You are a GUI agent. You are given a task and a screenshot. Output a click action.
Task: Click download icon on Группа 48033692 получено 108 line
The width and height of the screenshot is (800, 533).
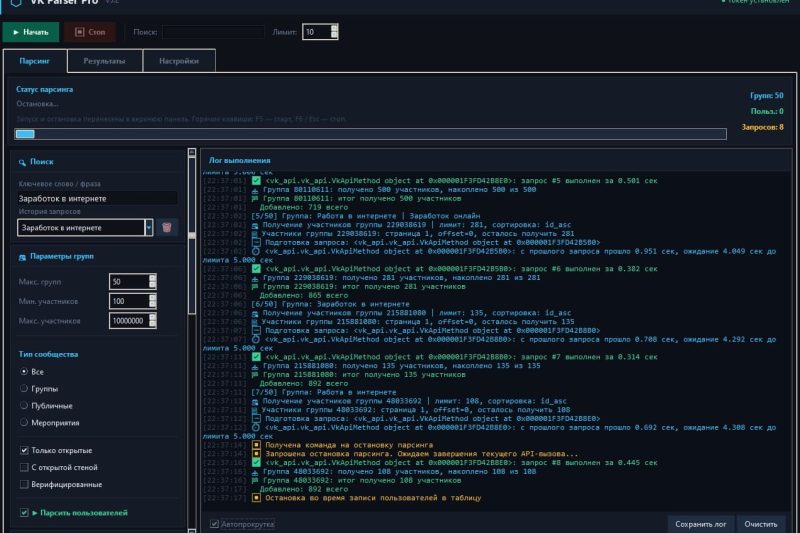coord(255,472)
